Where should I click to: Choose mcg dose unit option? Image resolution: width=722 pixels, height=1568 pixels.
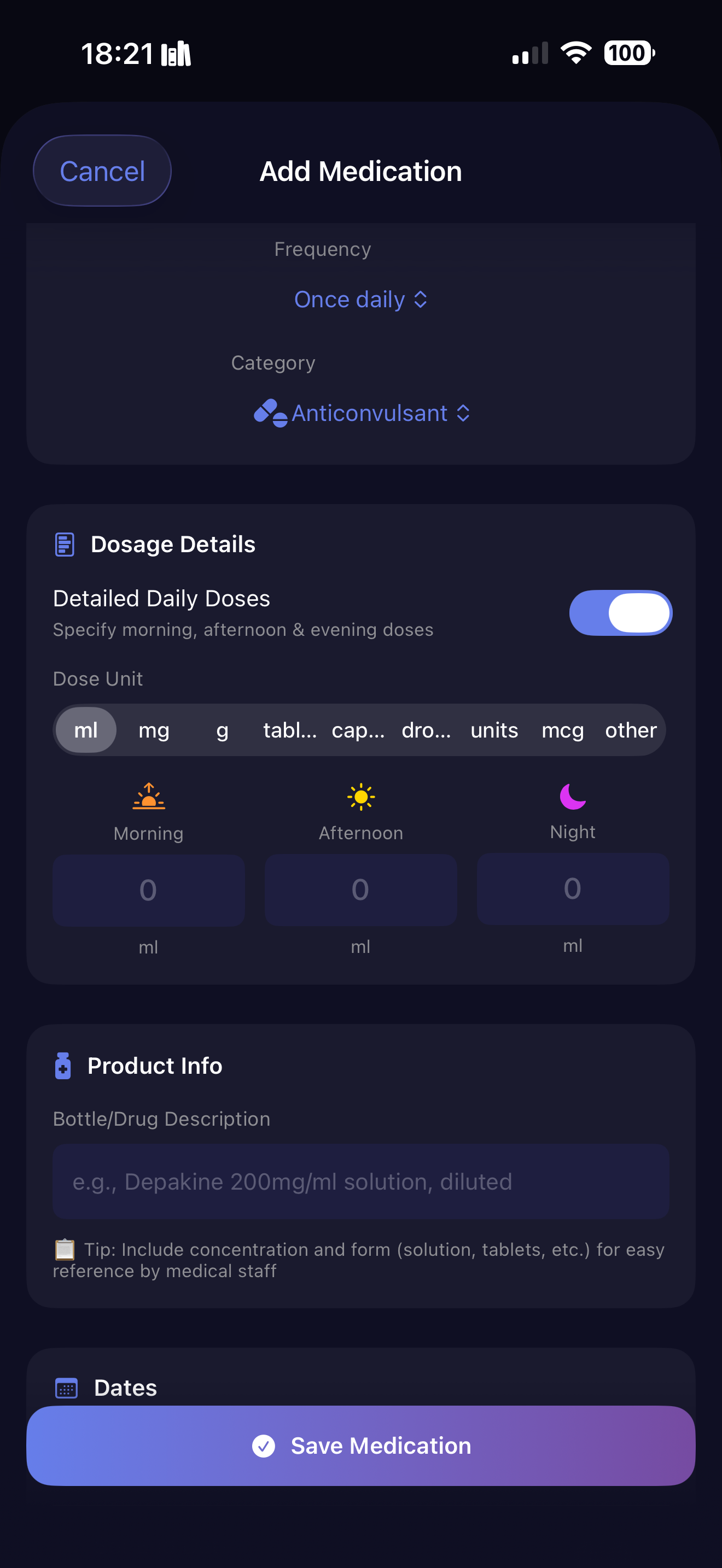(562, 730)
